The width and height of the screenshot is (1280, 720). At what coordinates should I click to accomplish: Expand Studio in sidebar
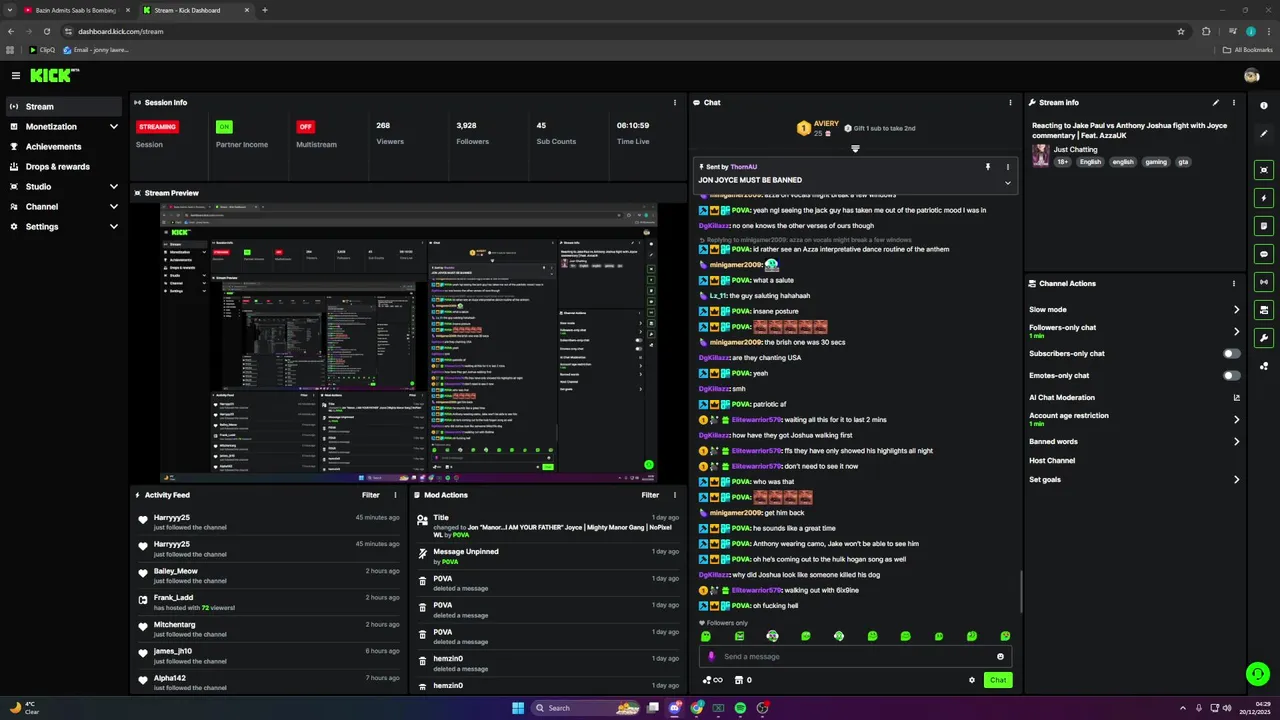coord(114,187)
